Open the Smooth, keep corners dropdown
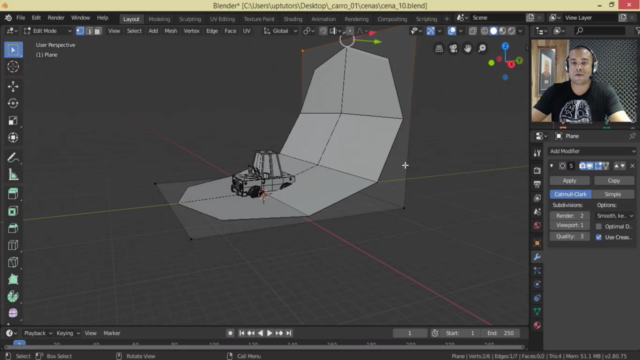Screen dimensions: 640x360 [x=615, y=216]
